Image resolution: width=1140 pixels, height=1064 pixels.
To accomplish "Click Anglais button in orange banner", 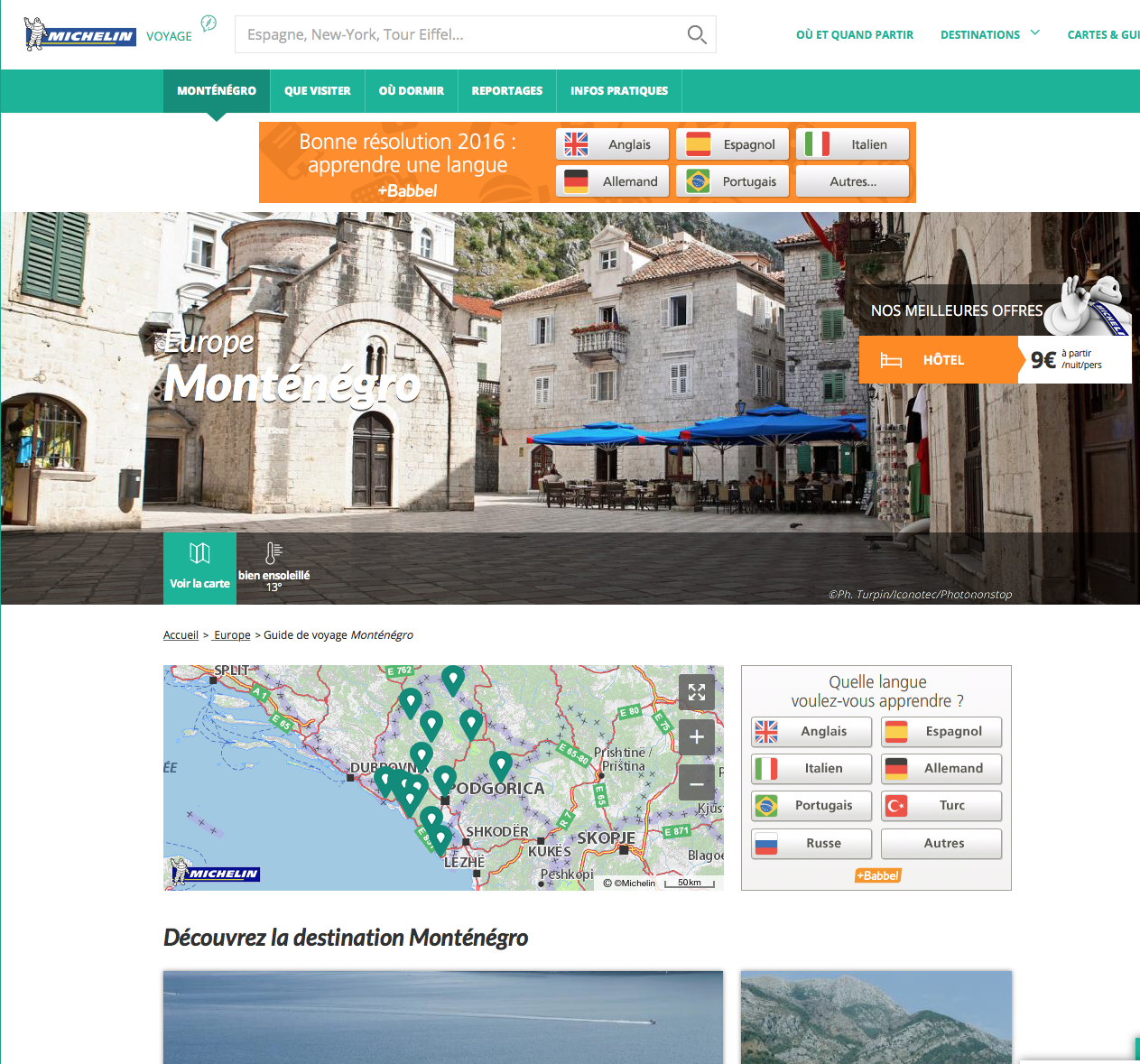I will point(613,144).
